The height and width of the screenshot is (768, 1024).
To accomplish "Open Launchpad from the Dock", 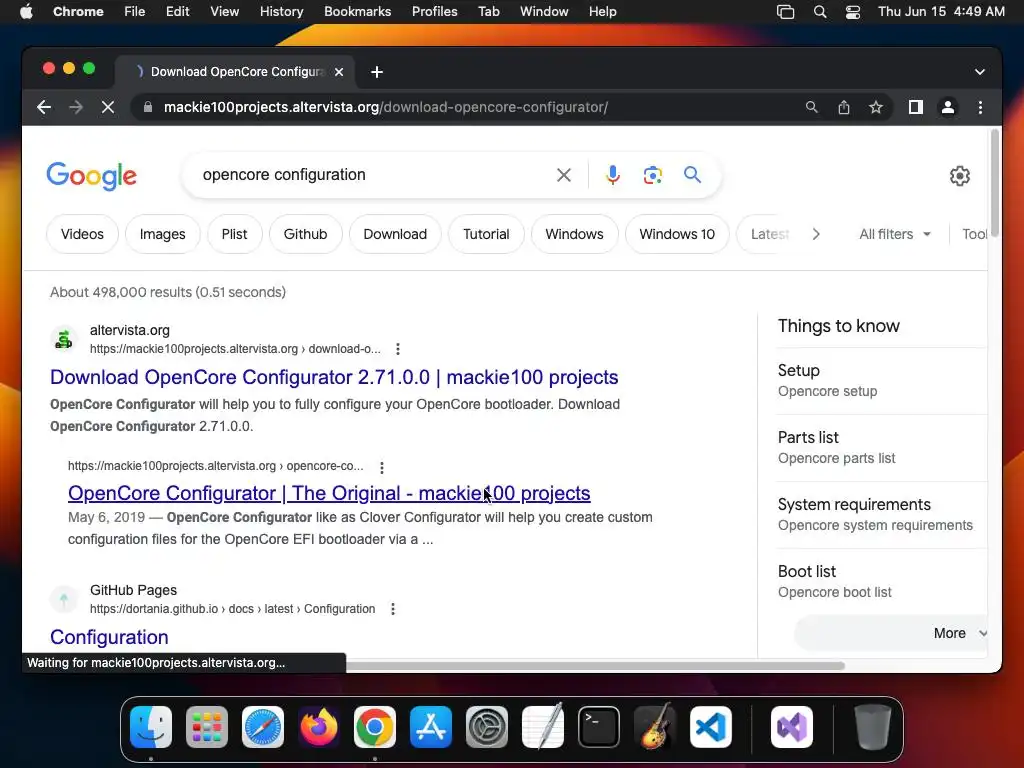I will (x=207, y=727).
